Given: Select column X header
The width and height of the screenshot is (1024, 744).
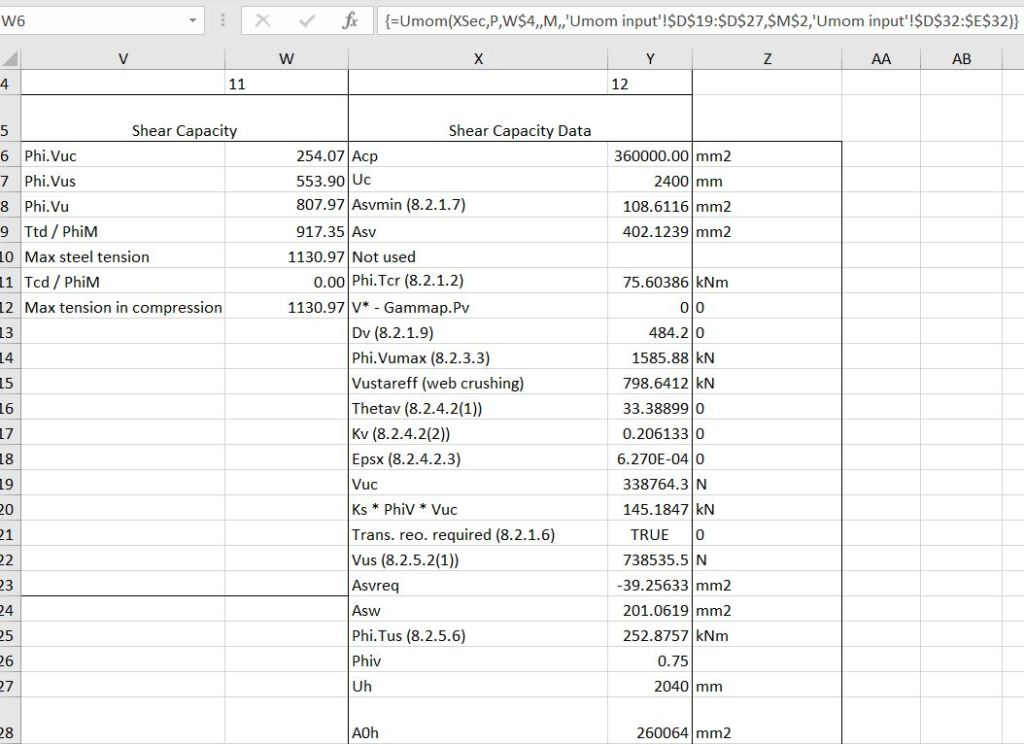Looking at the screenshot, I should [477, 59].
